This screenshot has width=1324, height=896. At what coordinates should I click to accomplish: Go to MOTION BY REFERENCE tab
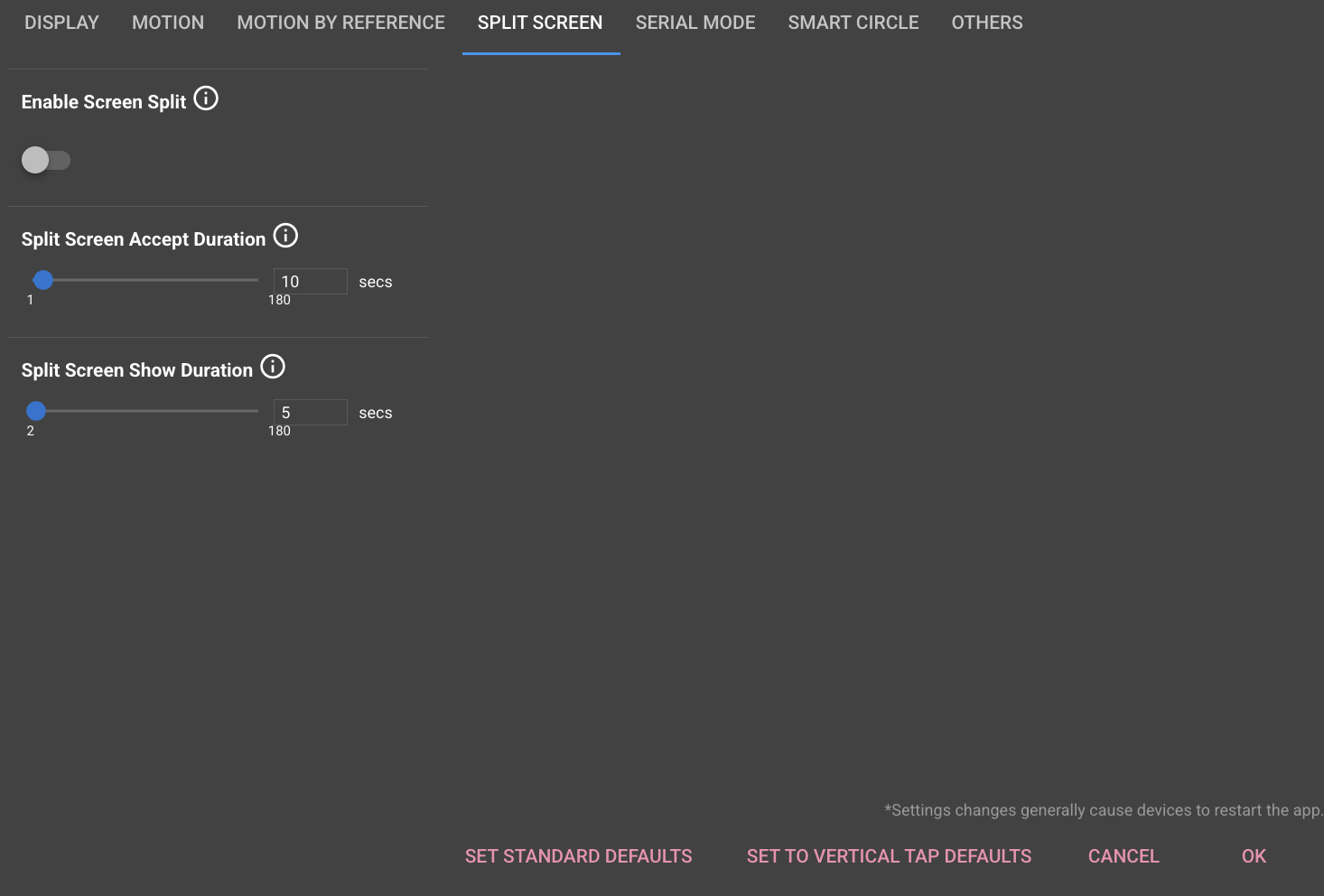coord(341,23)
